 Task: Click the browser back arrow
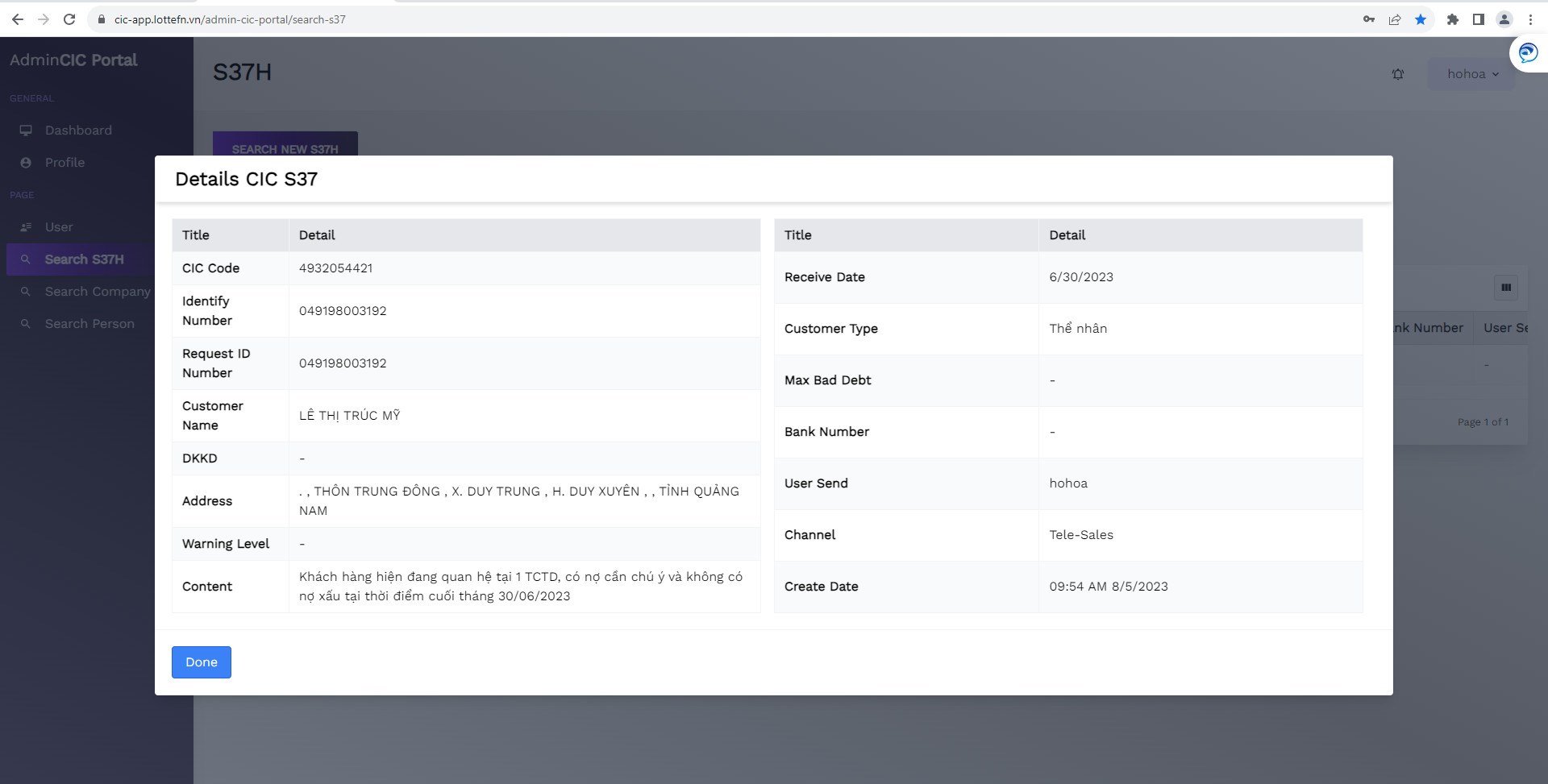tap(17, 19)
